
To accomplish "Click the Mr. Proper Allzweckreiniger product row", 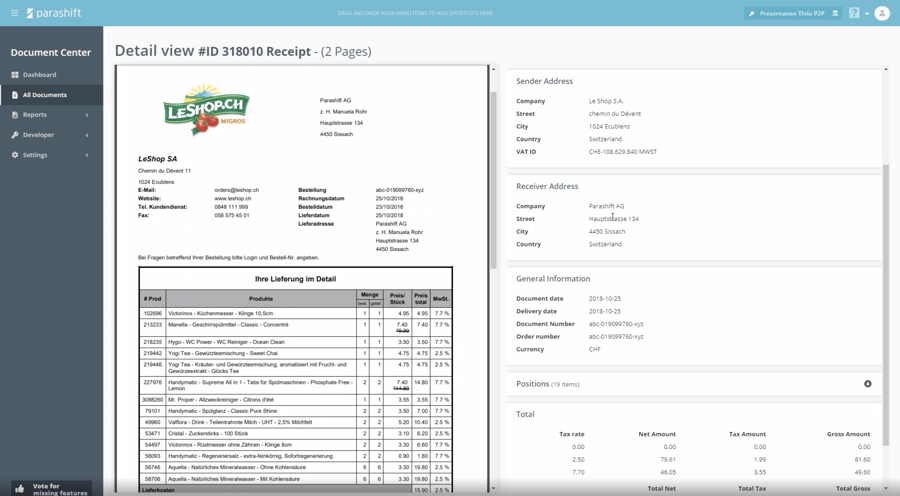I will coord(296,400).
